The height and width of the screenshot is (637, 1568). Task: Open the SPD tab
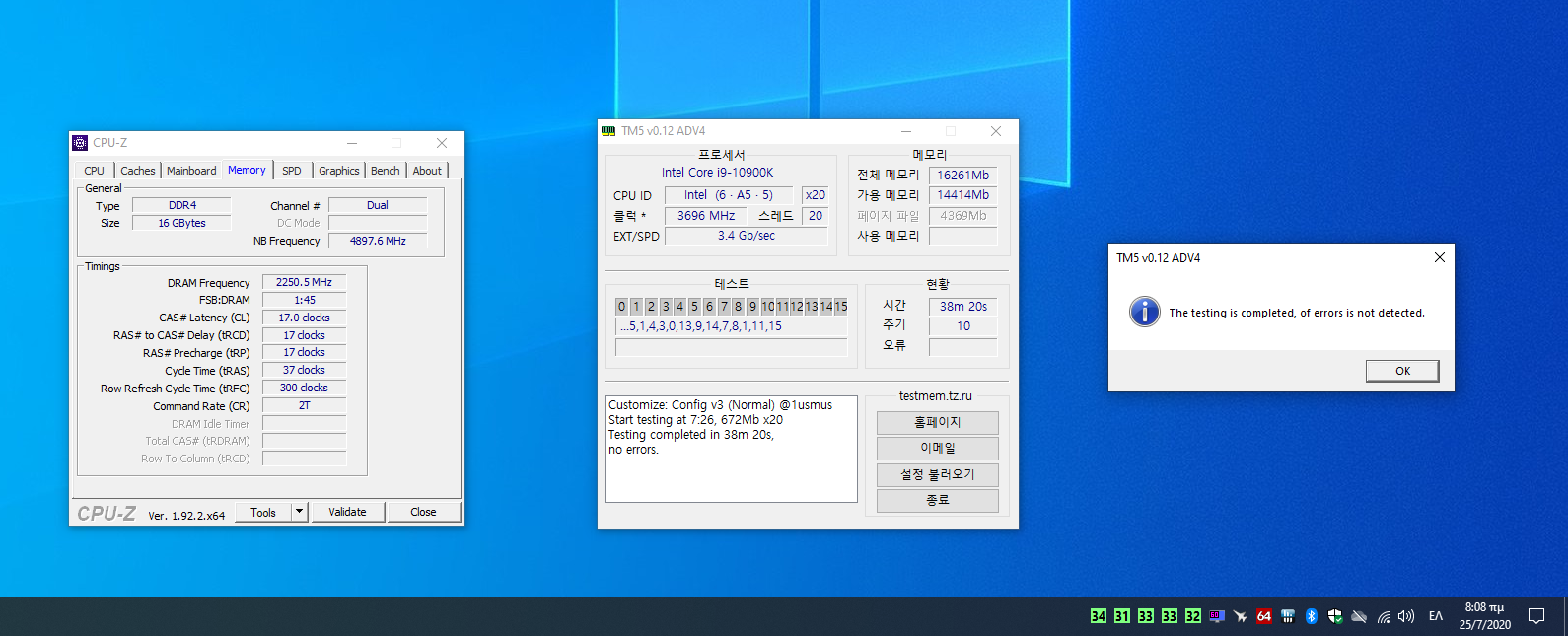coord(292,171)
